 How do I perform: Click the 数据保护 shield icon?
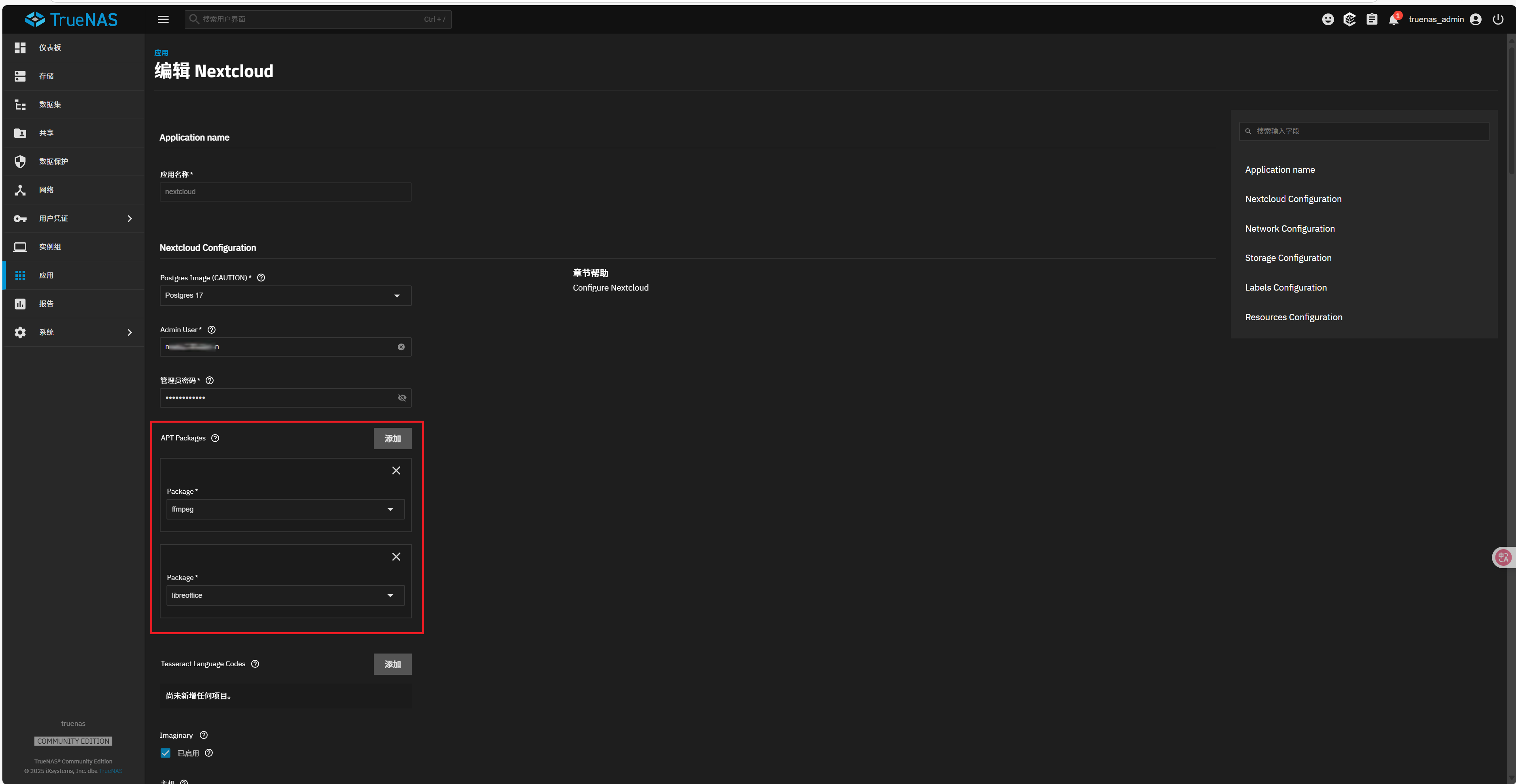(20, 161)
